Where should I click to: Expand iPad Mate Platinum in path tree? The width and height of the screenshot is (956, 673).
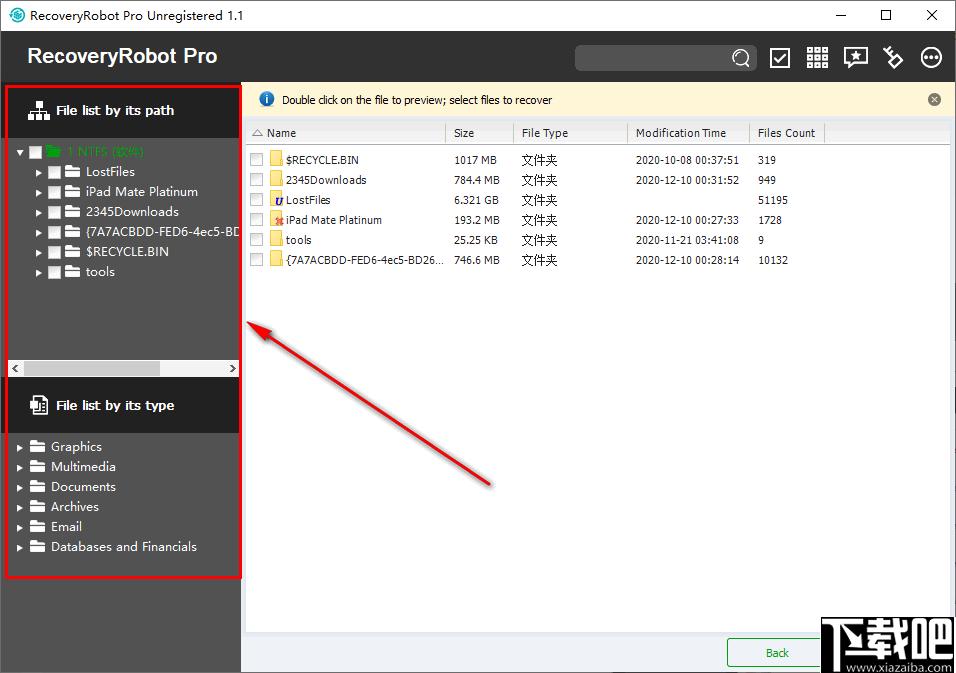tap(39, 193)
